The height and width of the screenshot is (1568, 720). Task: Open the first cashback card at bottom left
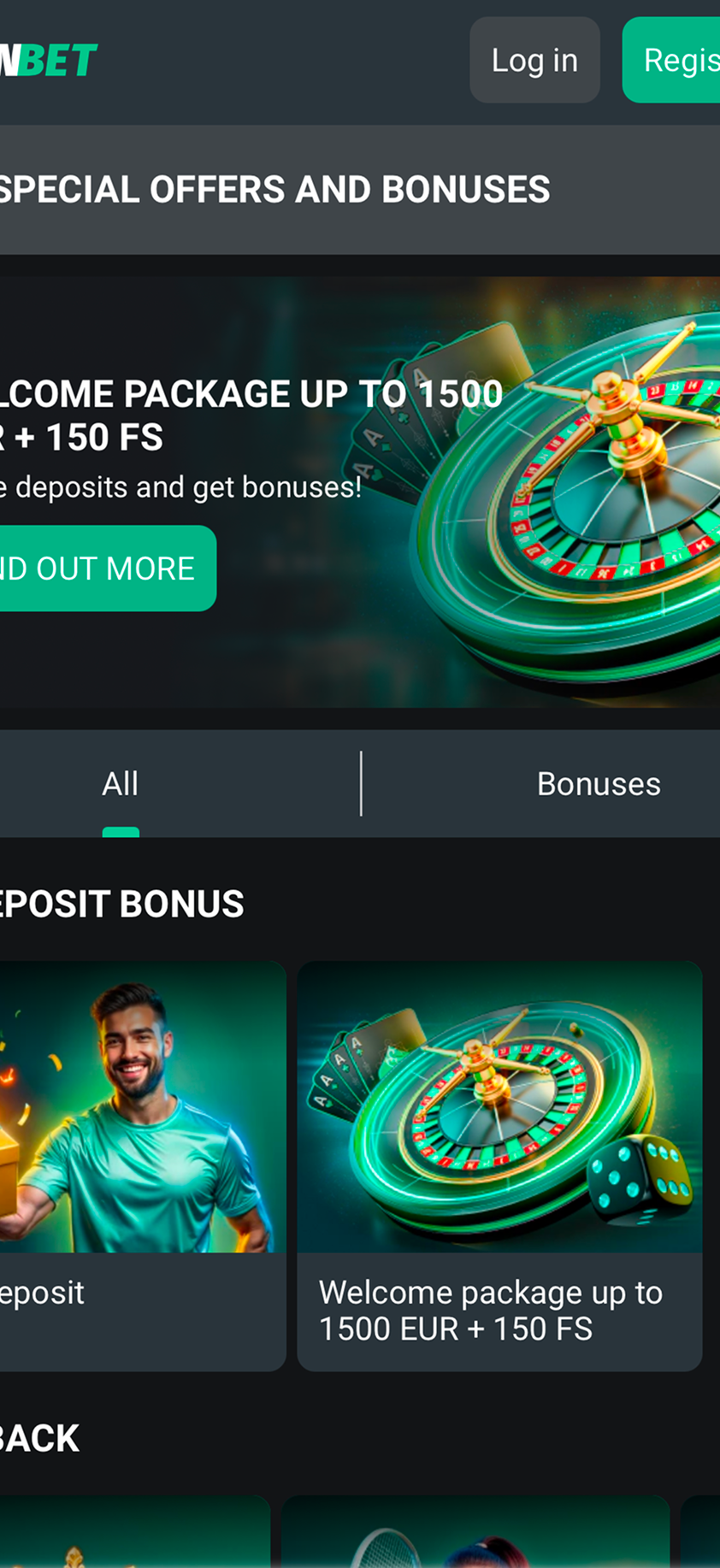point(135,1531)
